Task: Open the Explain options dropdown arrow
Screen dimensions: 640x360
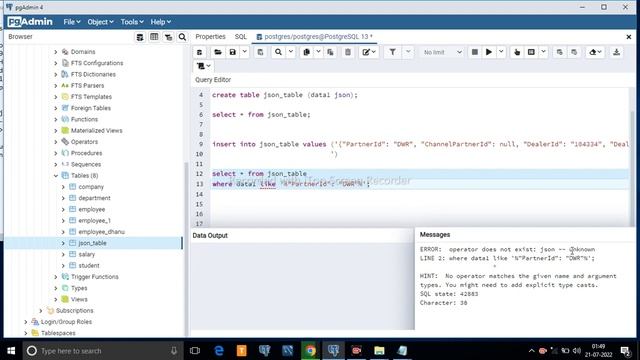Action: point(543,52)
